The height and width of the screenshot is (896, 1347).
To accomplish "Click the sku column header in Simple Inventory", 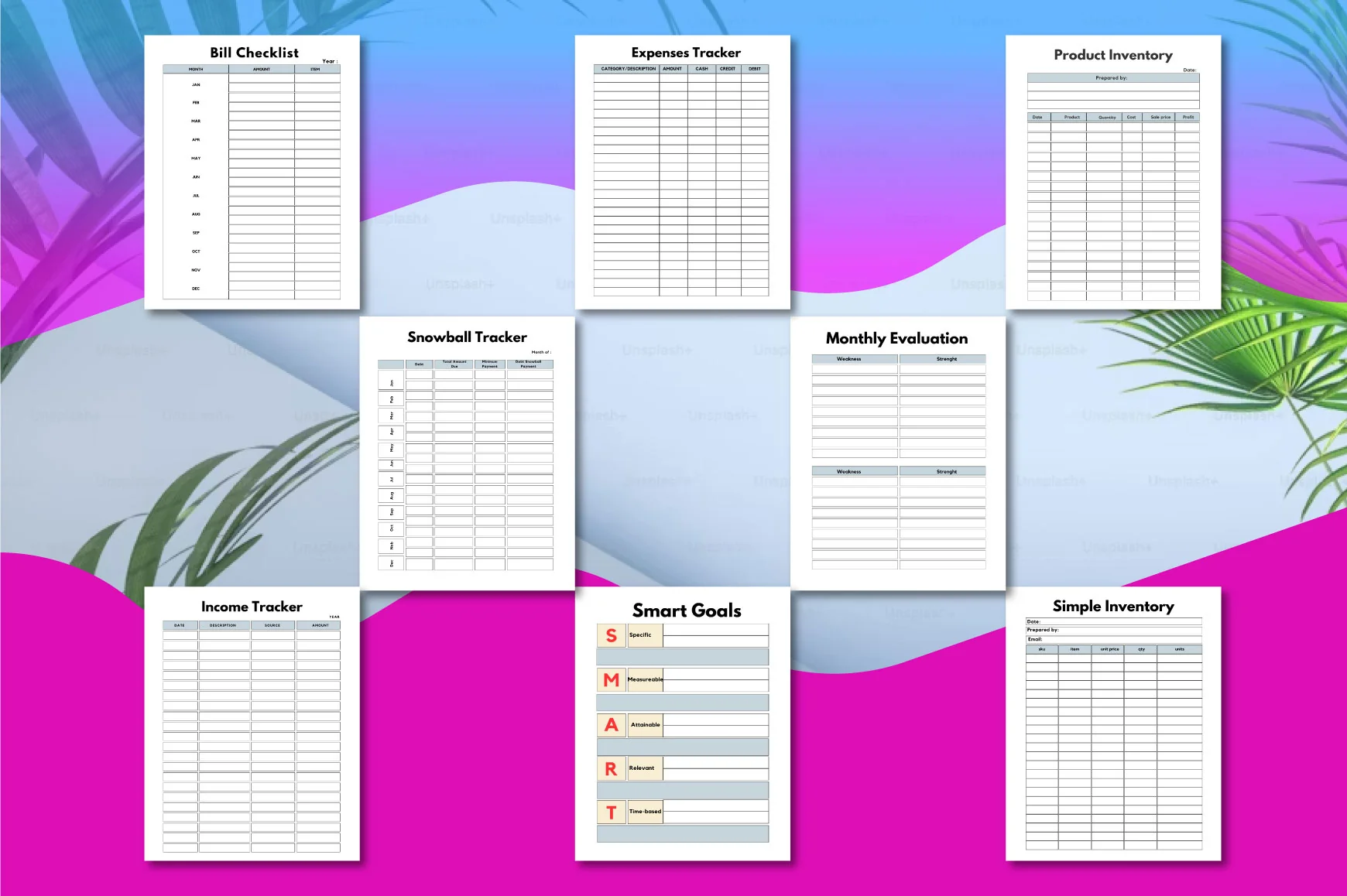I will [1042, 649].
